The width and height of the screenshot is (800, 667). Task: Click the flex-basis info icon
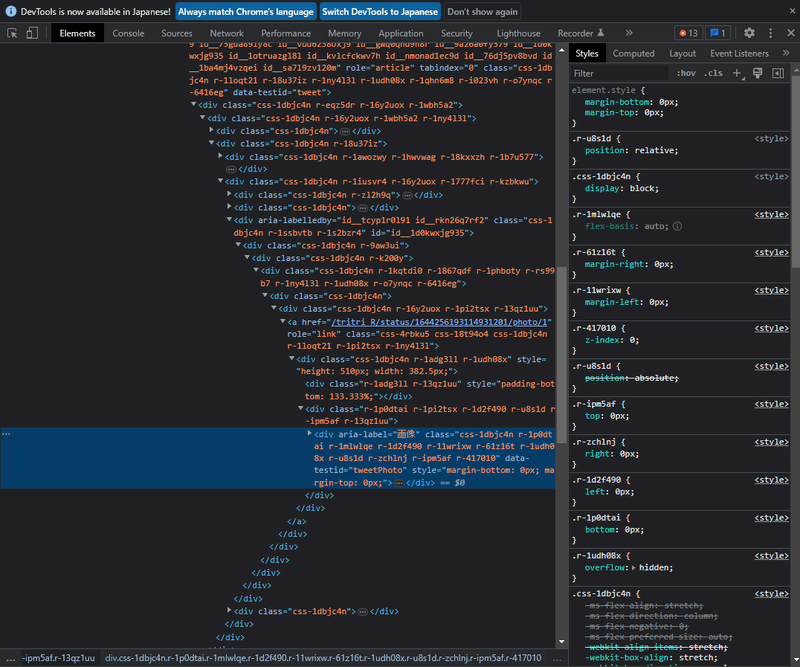(678, 226)
